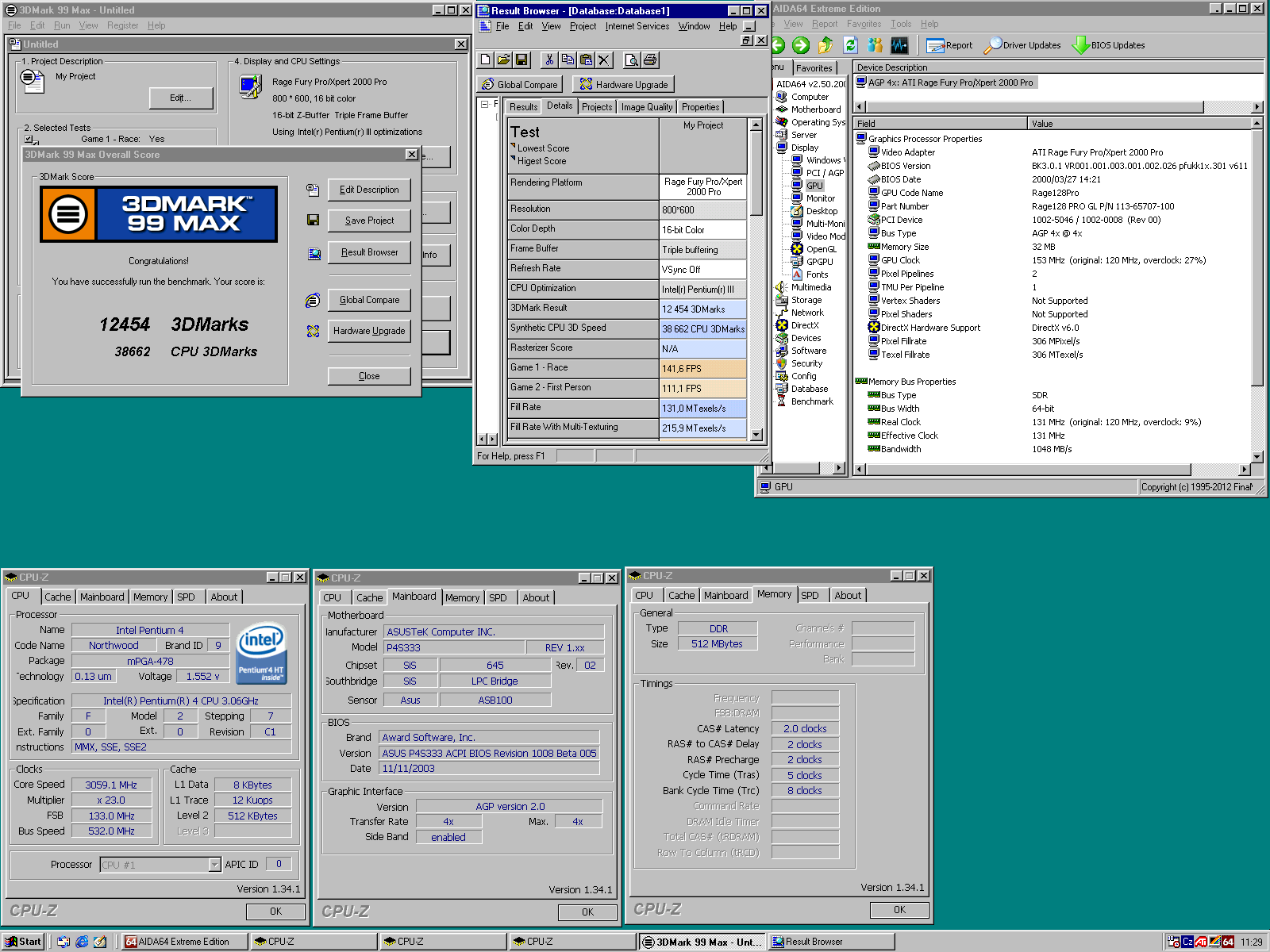This screenshot has height=952, width=1270.
Task: Open Tools menu in AIDA64
Action: 901,24
